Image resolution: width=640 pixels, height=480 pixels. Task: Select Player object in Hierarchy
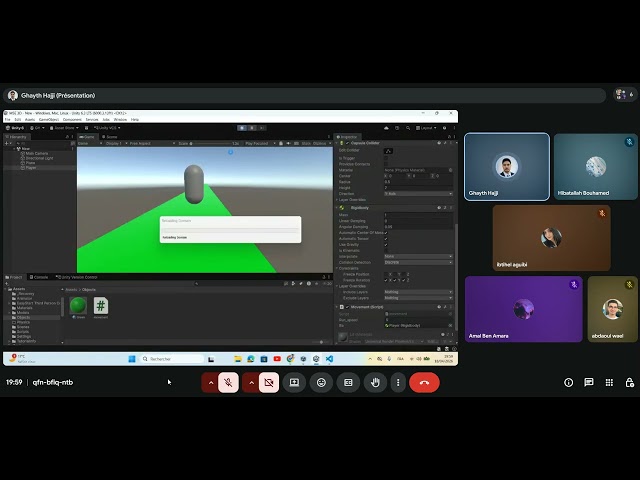(31, 167)
